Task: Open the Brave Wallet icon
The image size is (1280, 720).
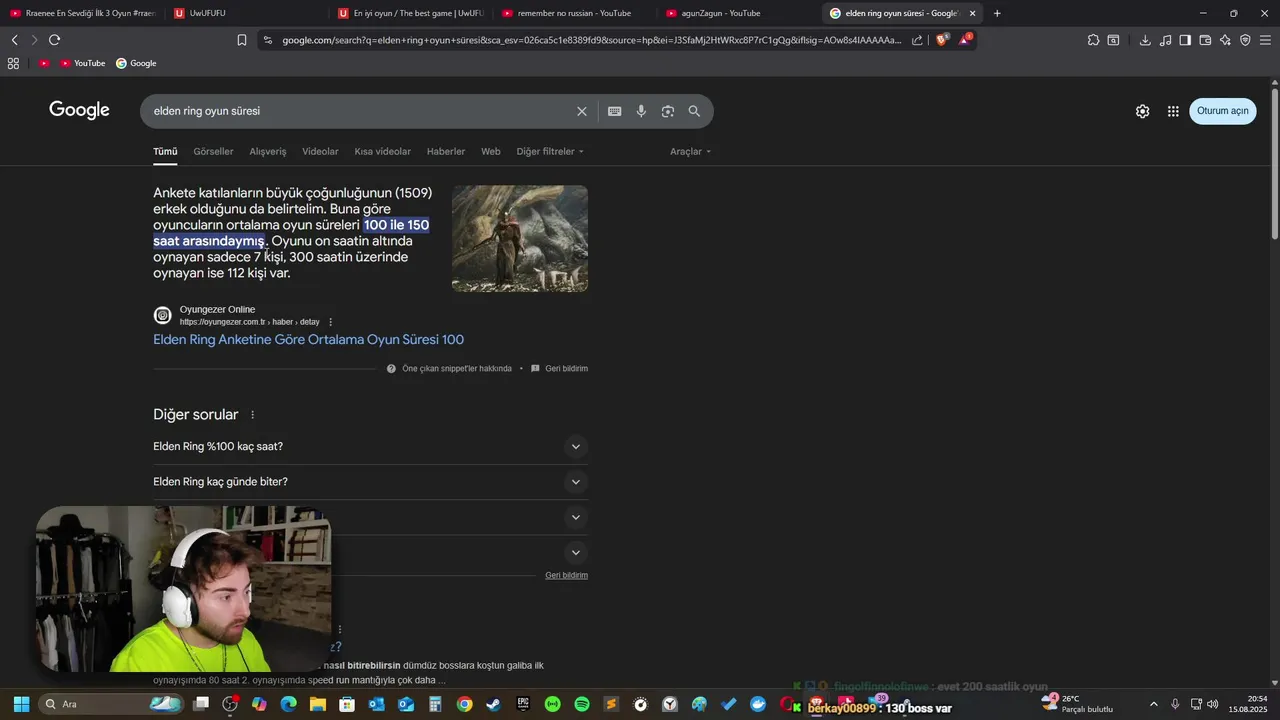Action: [1205, 40]
